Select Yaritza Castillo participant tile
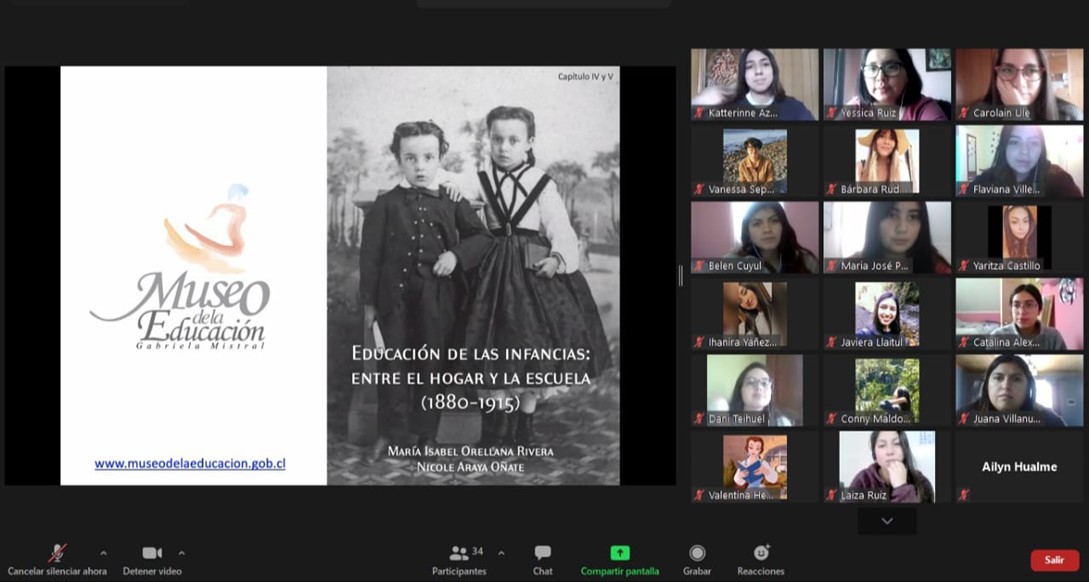This screenshot has height=582, width=1089. pos(1020,238)
